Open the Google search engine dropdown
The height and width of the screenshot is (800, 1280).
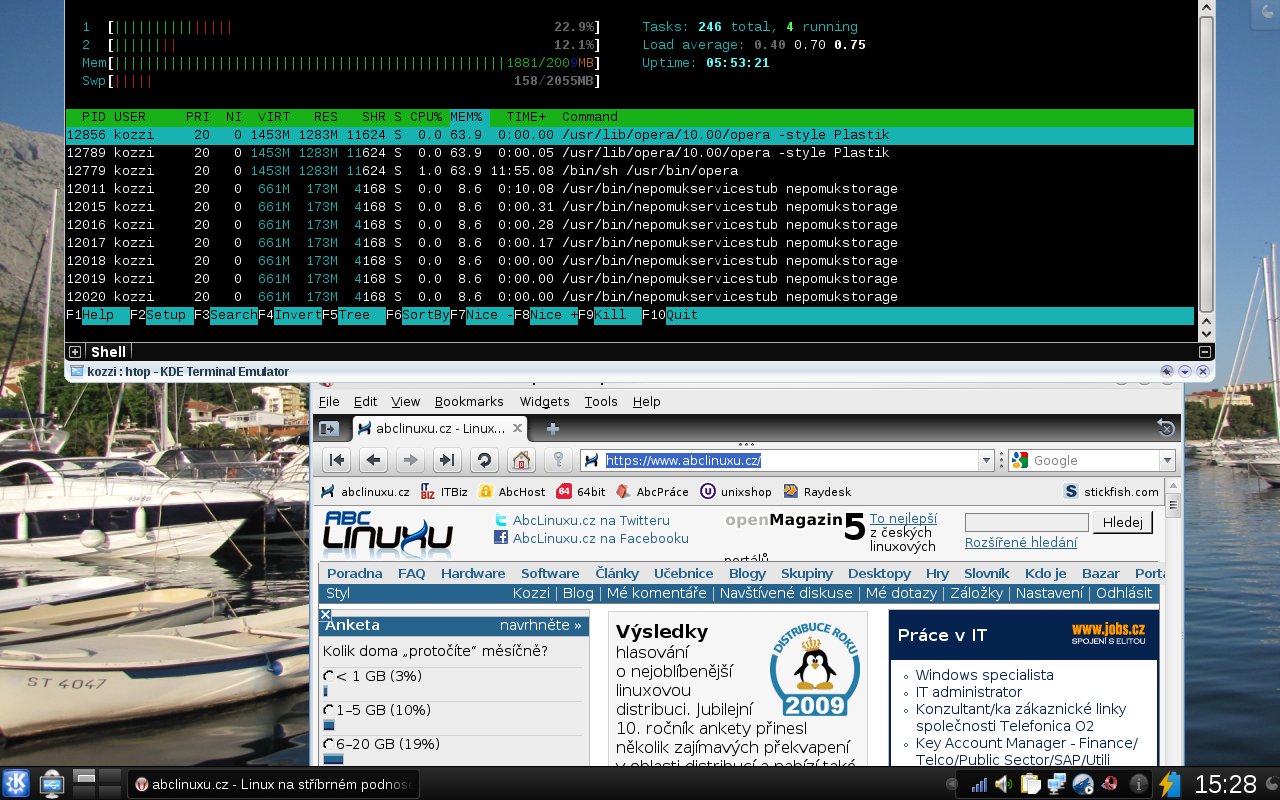(1166, 460)
